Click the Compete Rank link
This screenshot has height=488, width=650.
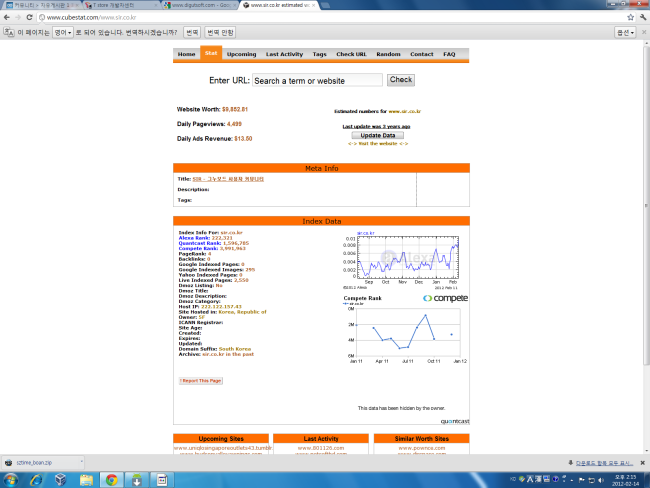coord(198,249)
